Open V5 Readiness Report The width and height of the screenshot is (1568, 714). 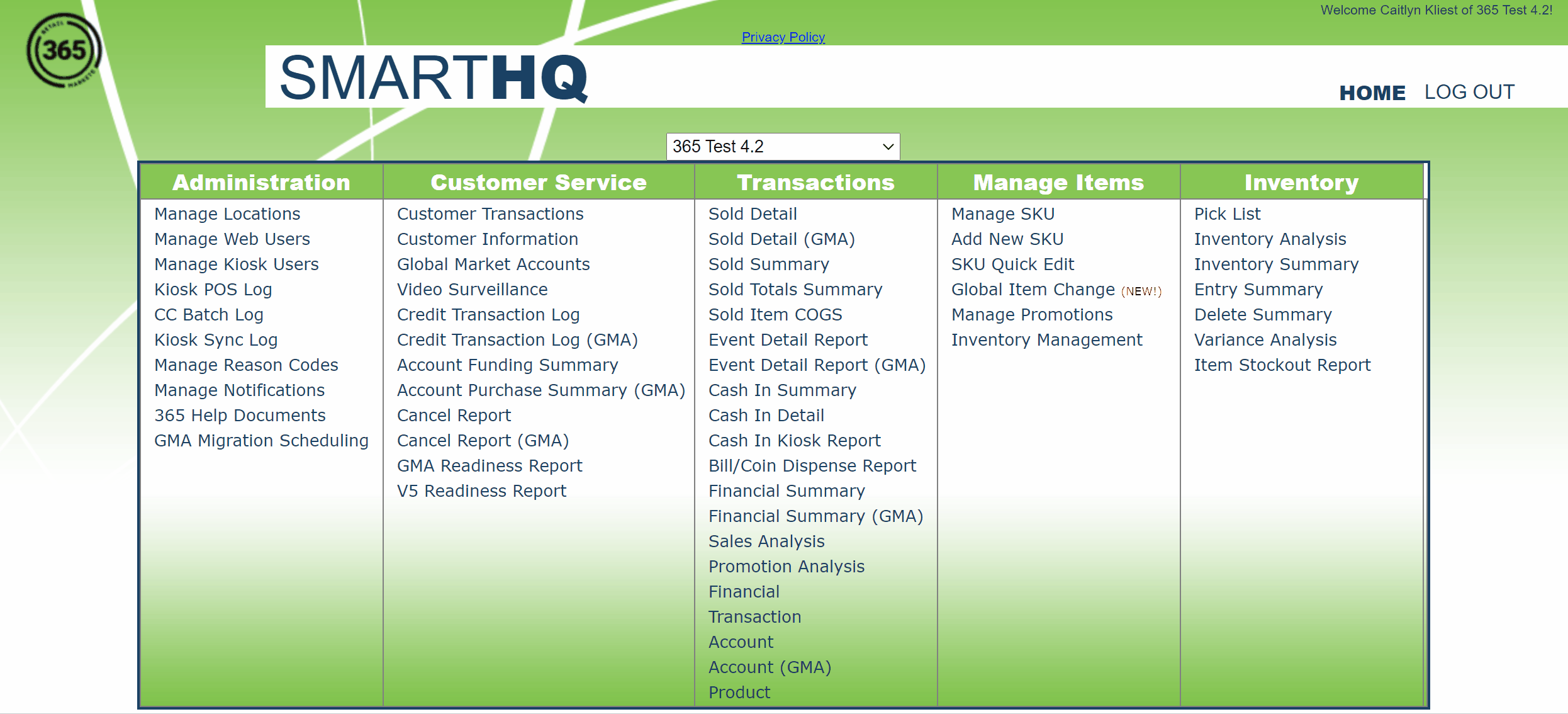pos(481,491)
